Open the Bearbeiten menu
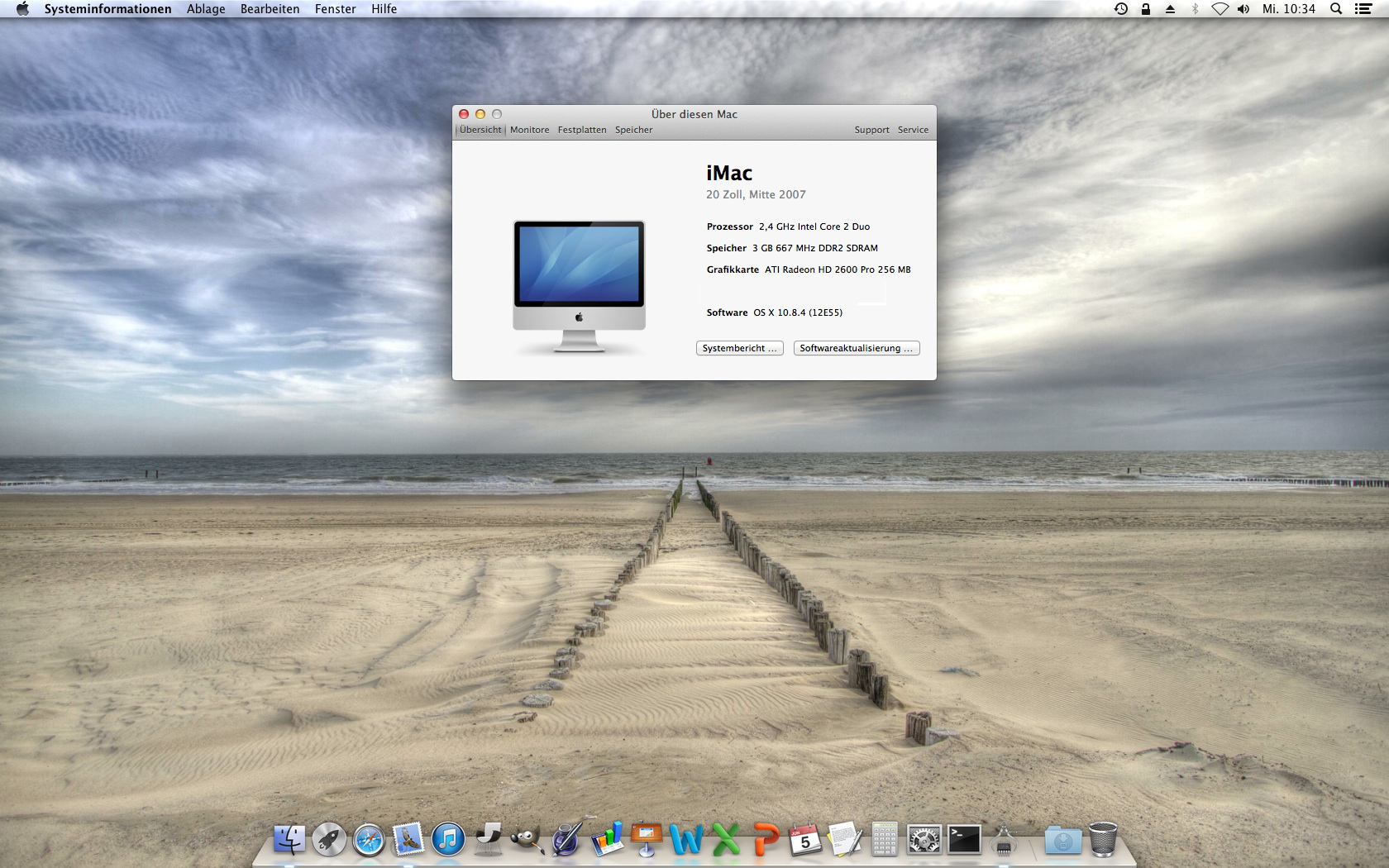1389x868 pixels. pyautogui.click(x=270, y=9)
